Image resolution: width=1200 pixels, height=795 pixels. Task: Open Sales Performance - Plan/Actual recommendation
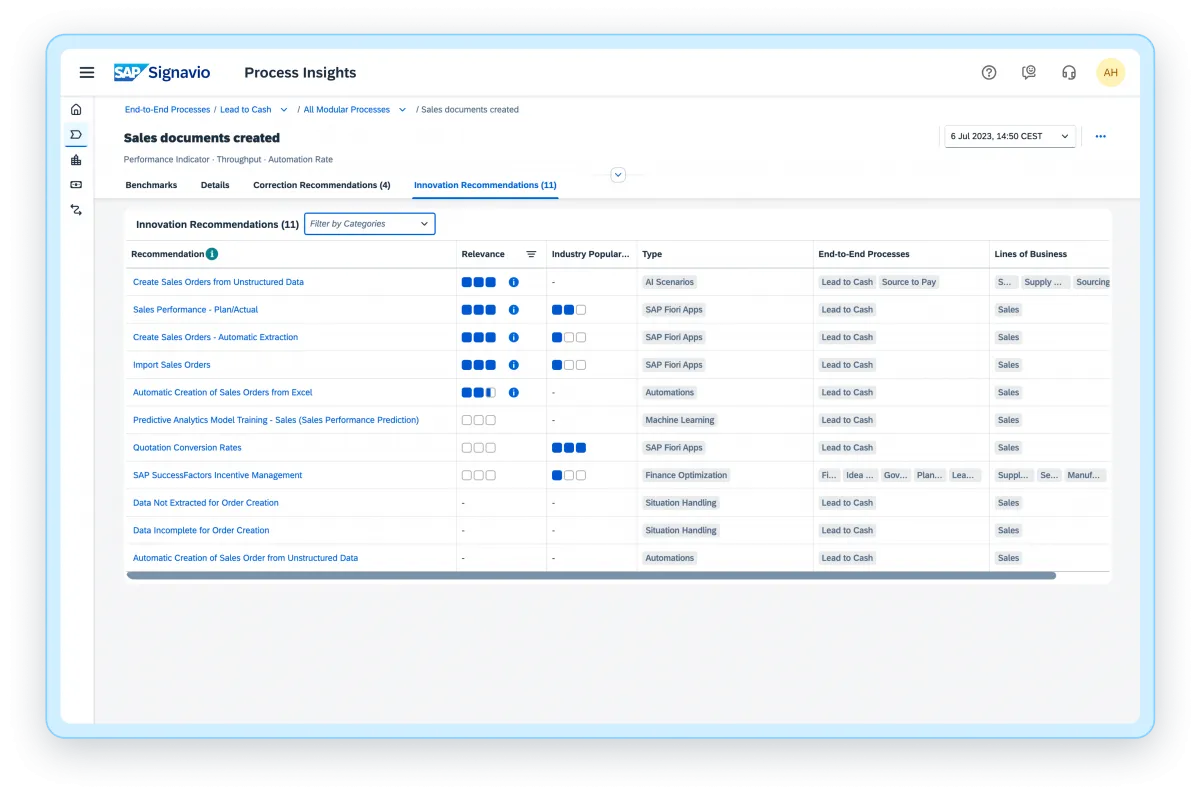pyautogui.click(x=195, y=310)
